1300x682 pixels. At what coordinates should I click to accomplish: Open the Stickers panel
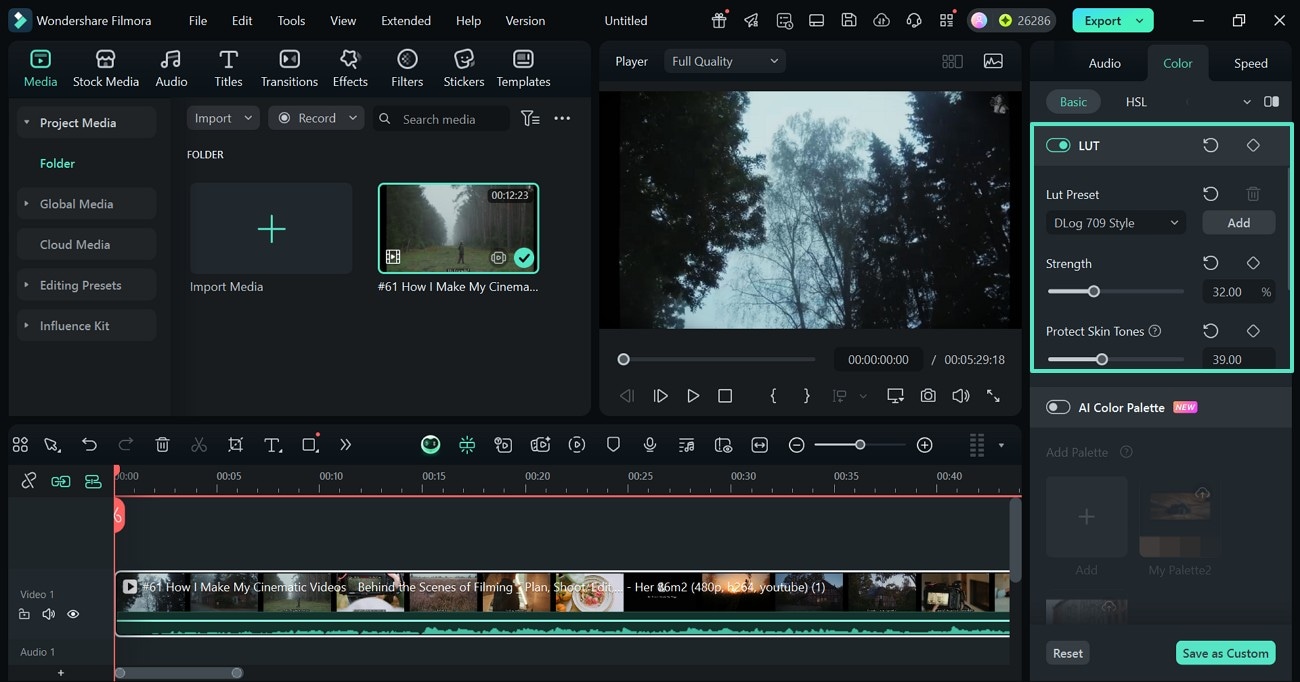click(463, 68)
